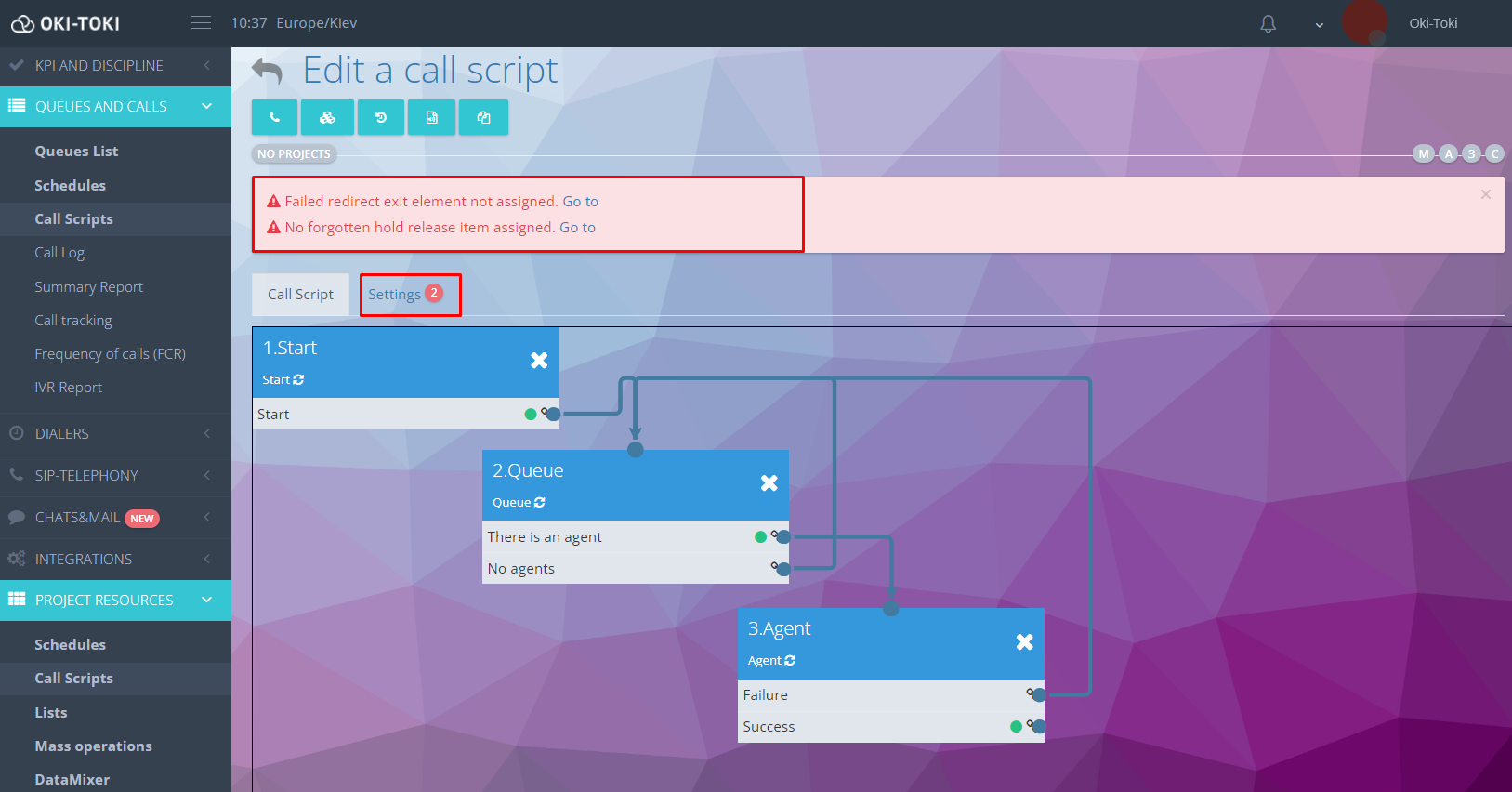
Task: Delete the 3.Agent block via X
Action: 1024,642
